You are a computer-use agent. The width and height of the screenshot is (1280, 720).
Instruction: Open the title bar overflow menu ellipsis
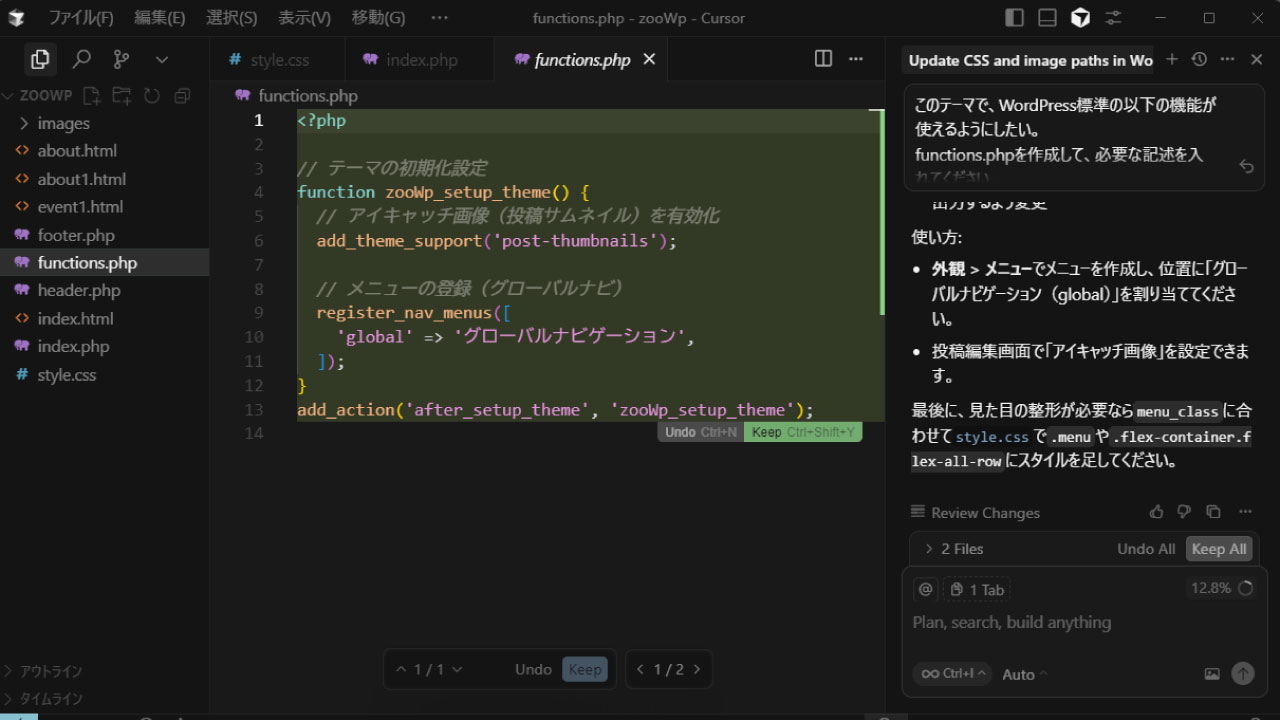pyautogui.click(x=439, y=18)
